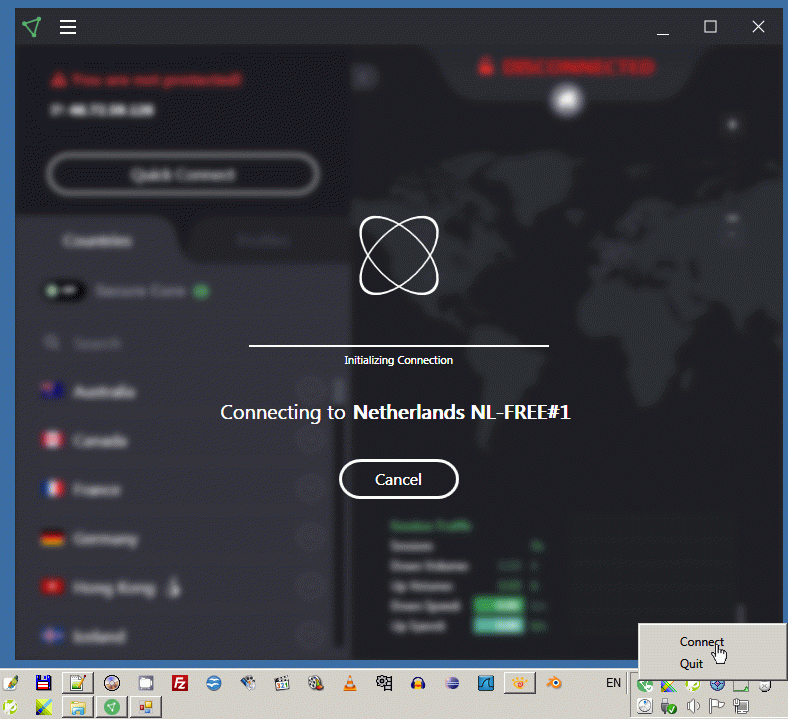Open the notepad with pencil taskbar icon

(x=78, y=683)
